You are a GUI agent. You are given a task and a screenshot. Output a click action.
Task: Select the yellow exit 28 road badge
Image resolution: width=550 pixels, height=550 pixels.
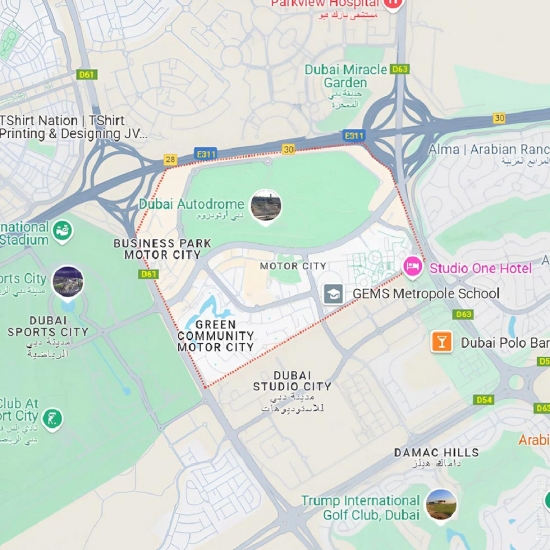coord(170,160)
